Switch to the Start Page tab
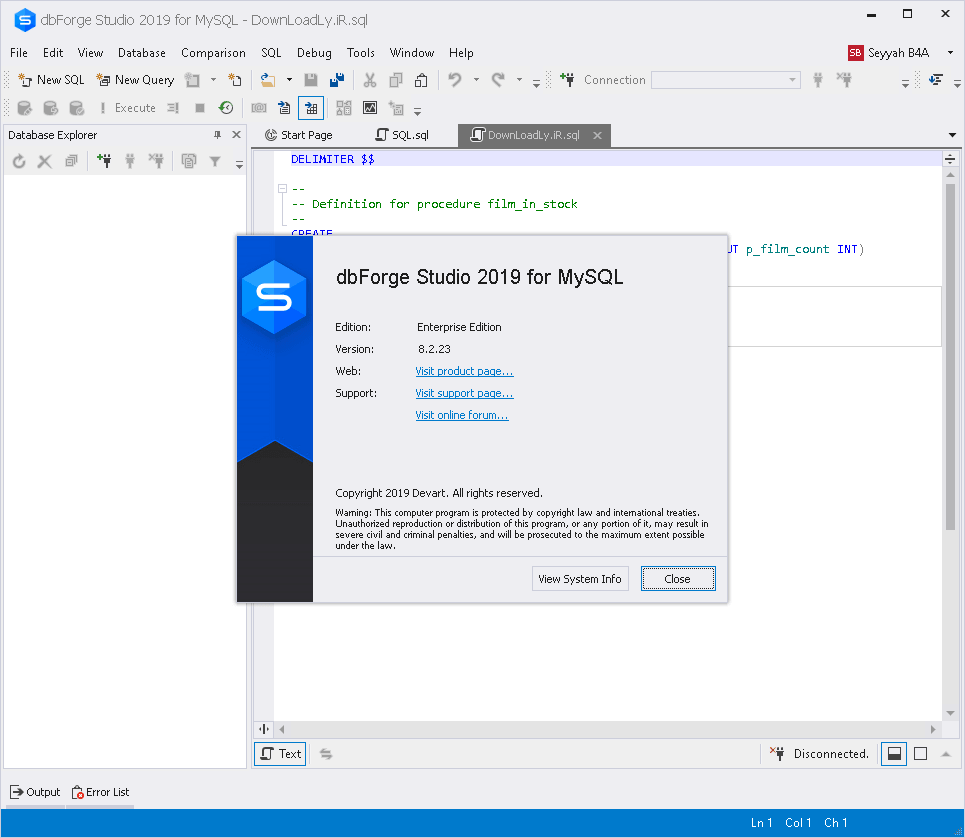 point(300,134)
